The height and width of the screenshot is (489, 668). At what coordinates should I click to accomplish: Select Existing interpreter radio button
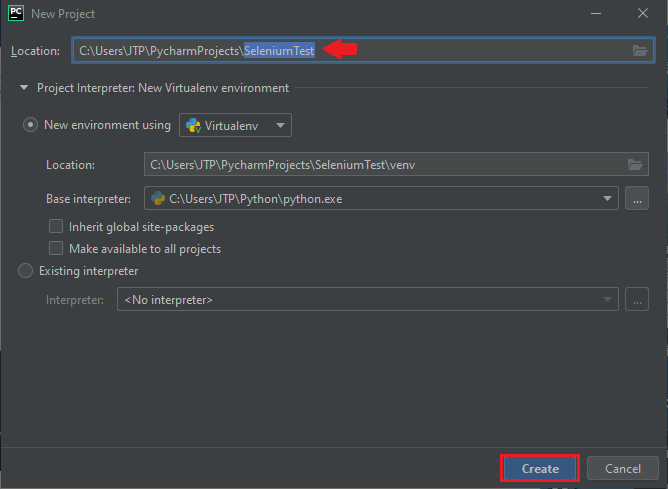click(26, 271)
